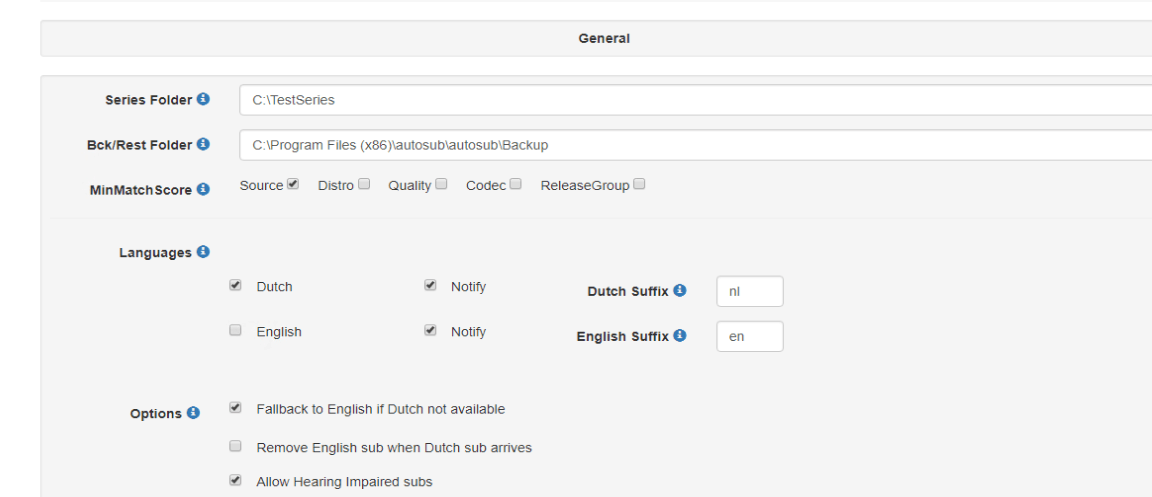Image resolution: width=1152 pixels, height=497 pixels.
Task: Collapse the General section header
Action: (603, 39)
